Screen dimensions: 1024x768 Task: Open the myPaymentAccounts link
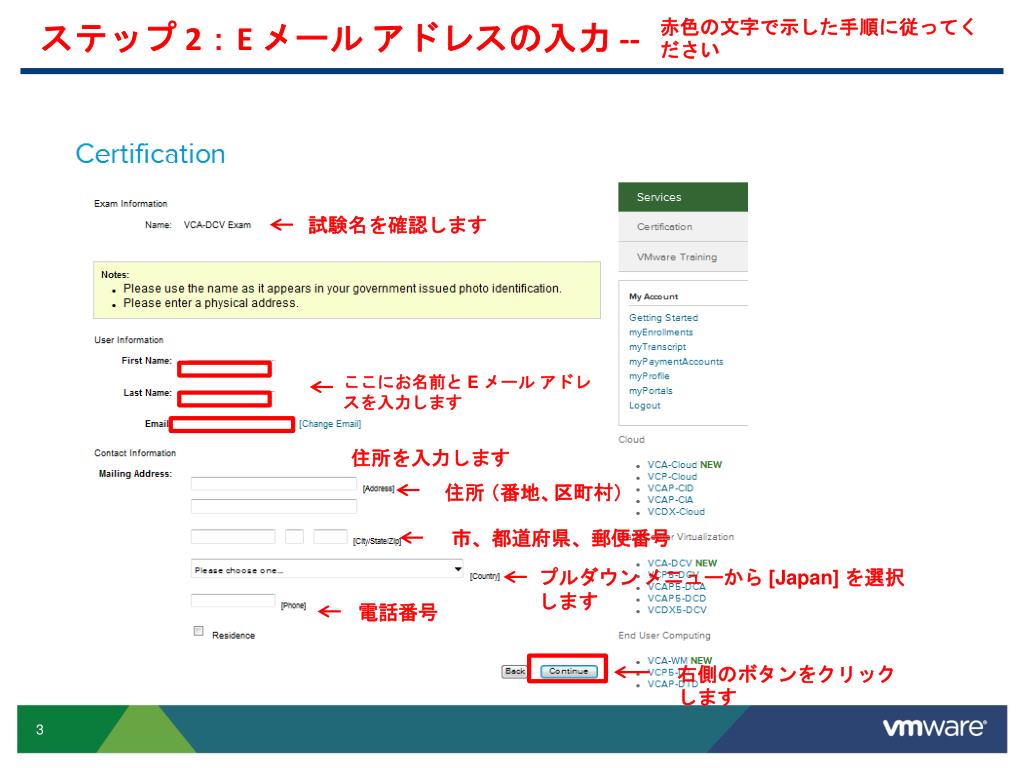click(x=676, y=361)
